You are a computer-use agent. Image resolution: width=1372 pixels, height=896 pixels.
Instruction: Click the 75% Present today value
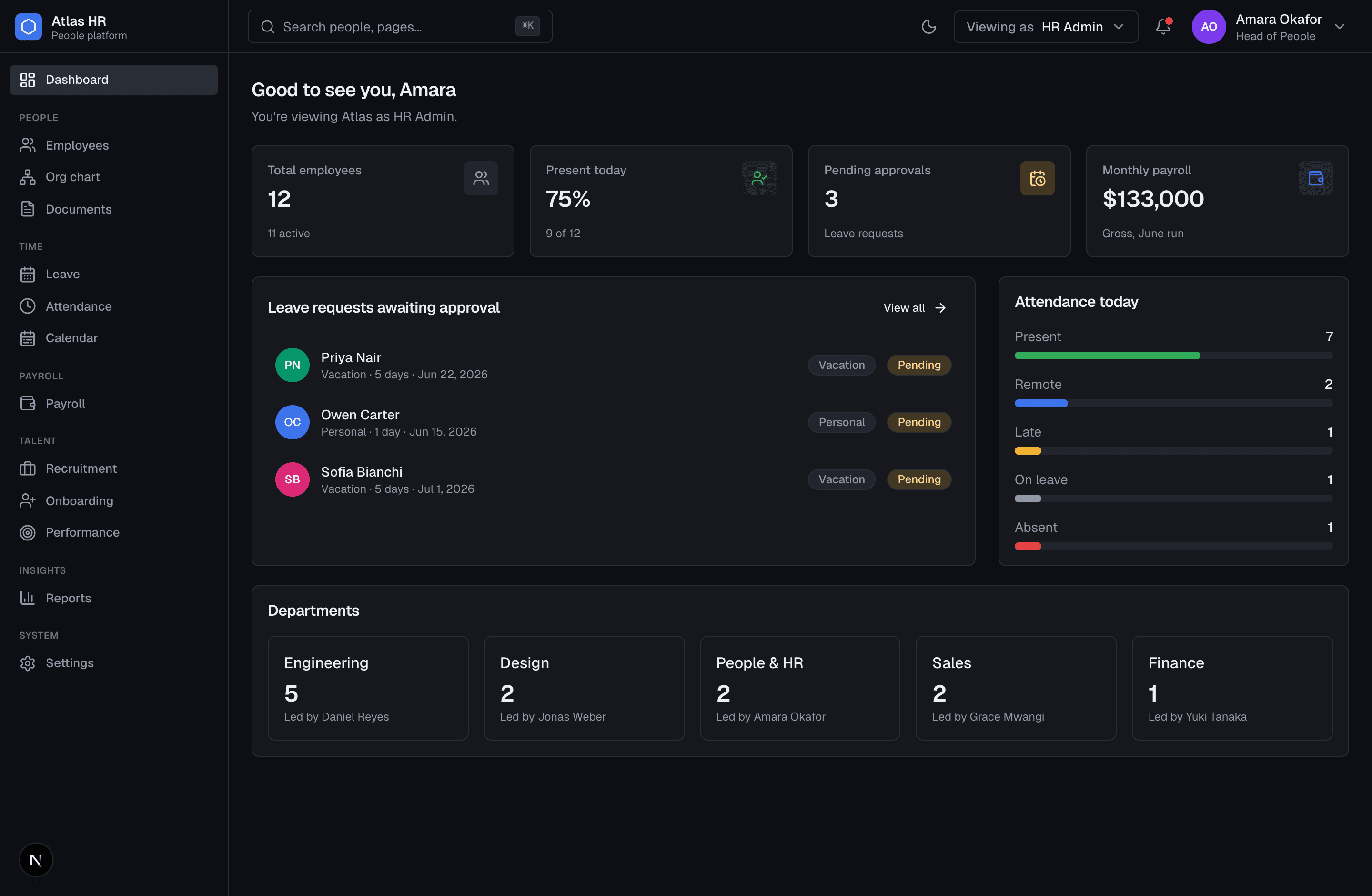568,199
